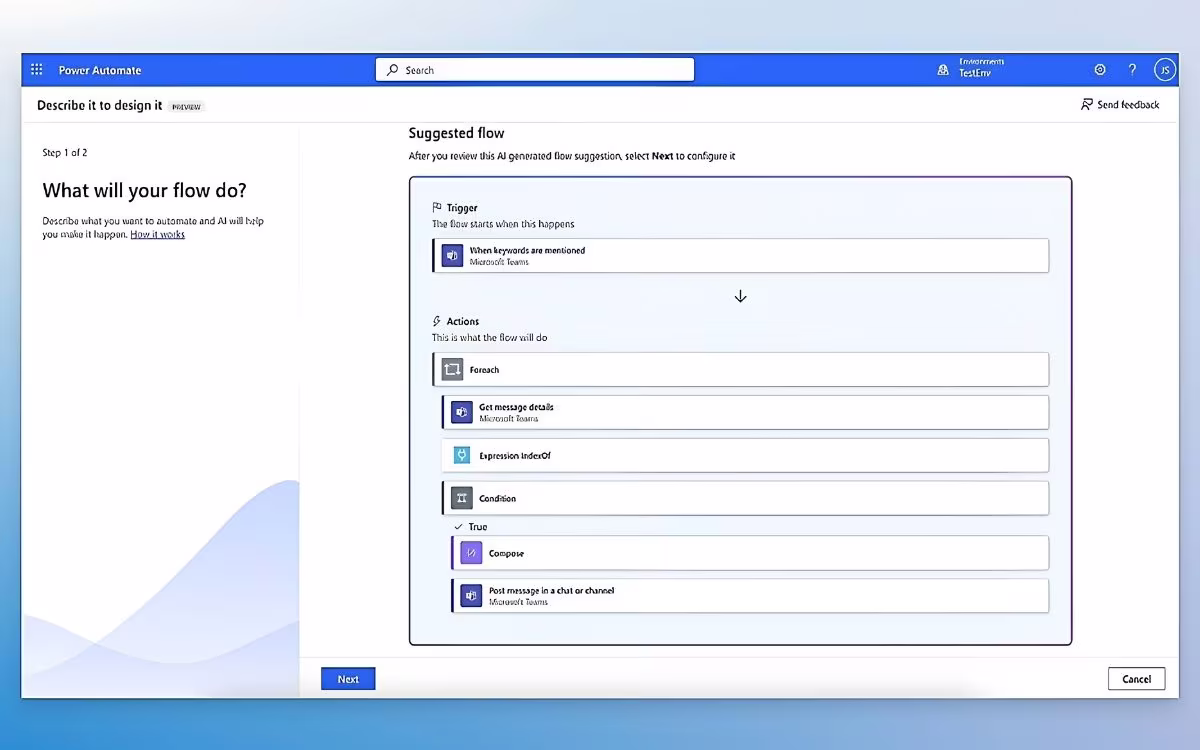Click 'What will your flow do?' heading
The width and height of the screenshot is (1200, 750).
pos(144,190)
